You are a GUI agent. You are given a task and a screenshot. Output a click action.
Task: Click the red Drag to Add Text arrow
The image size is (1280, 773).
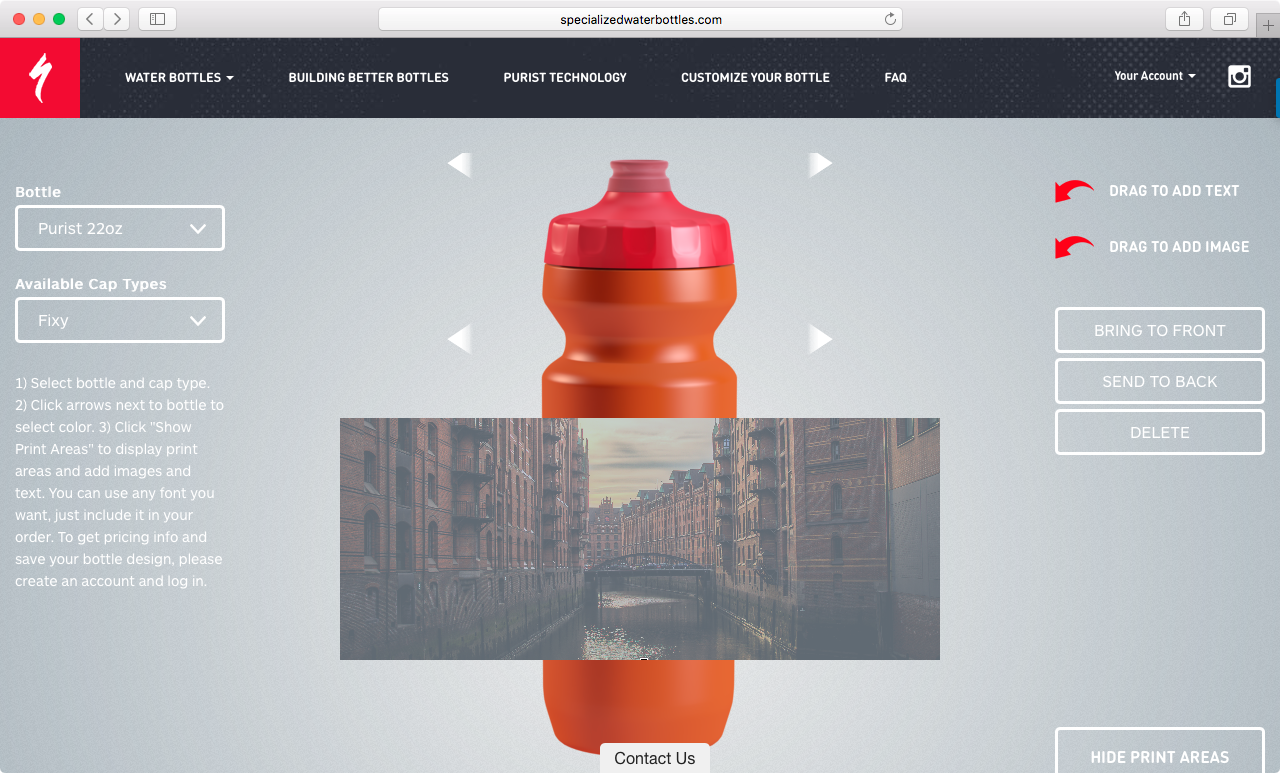click(1075, 191)
